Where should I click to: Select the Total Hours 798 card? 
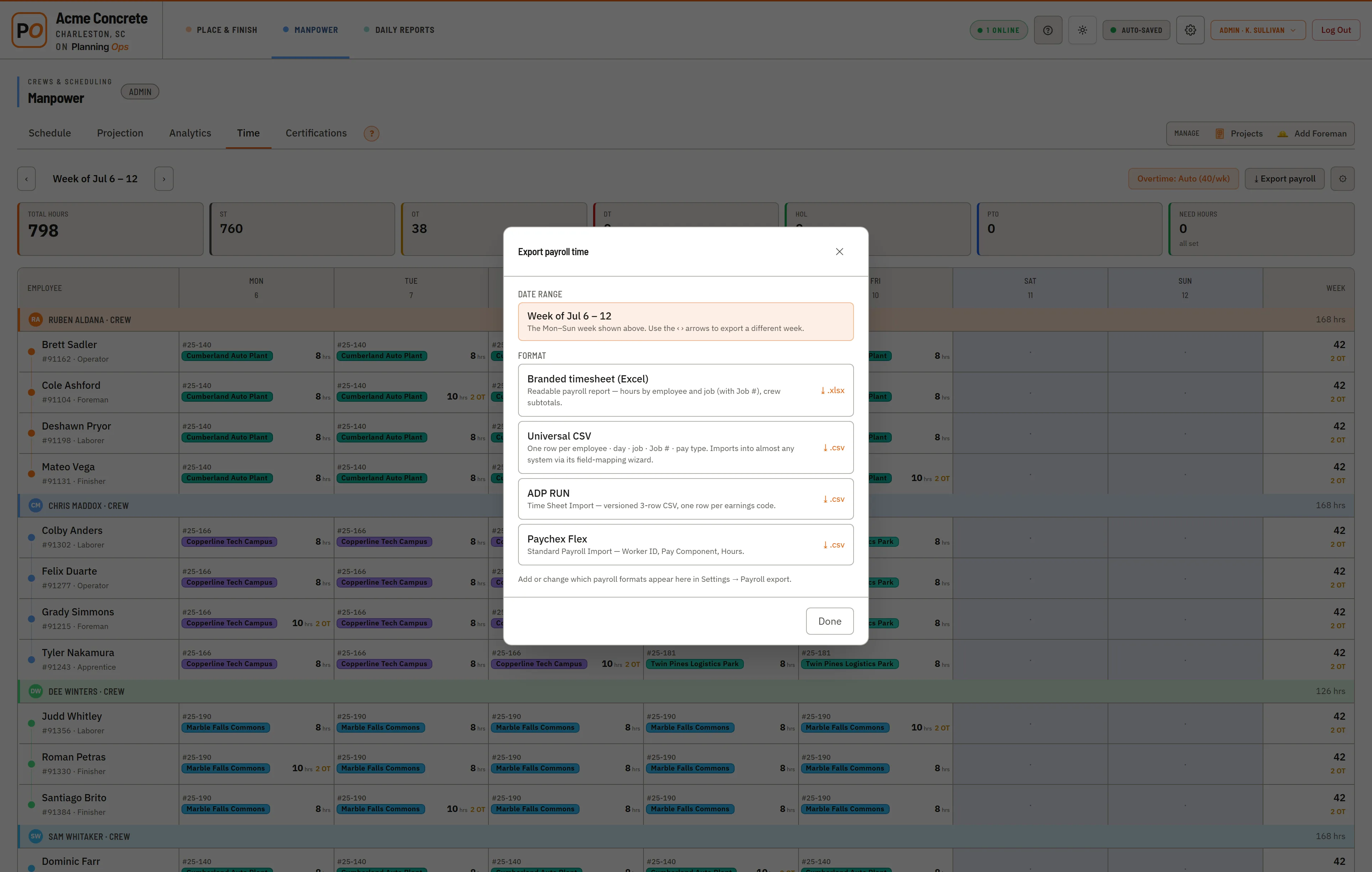coord(110,229)
